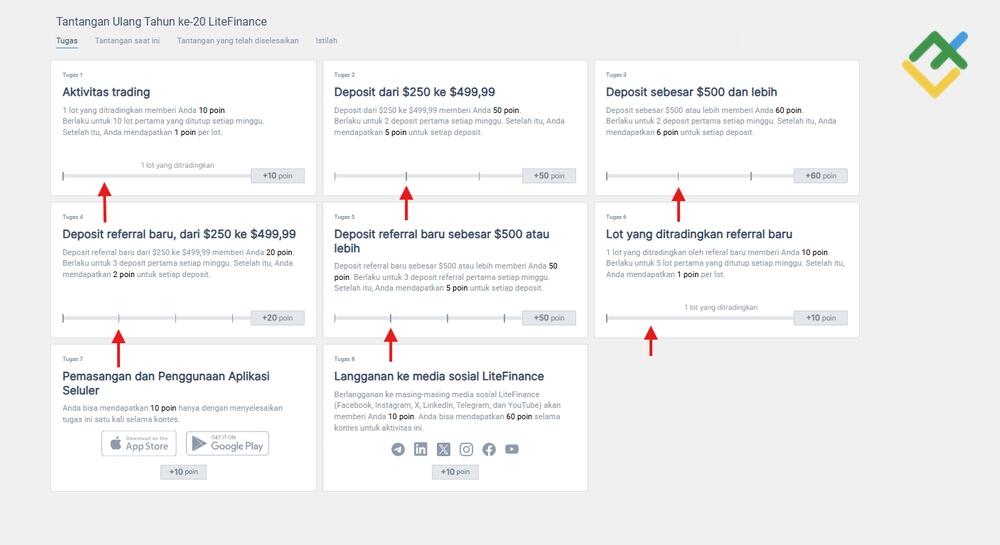The image size is (1000, 545).
Task: Click the Deposit dari $250 ke $499,99 heading
Action: click(415, 92)
